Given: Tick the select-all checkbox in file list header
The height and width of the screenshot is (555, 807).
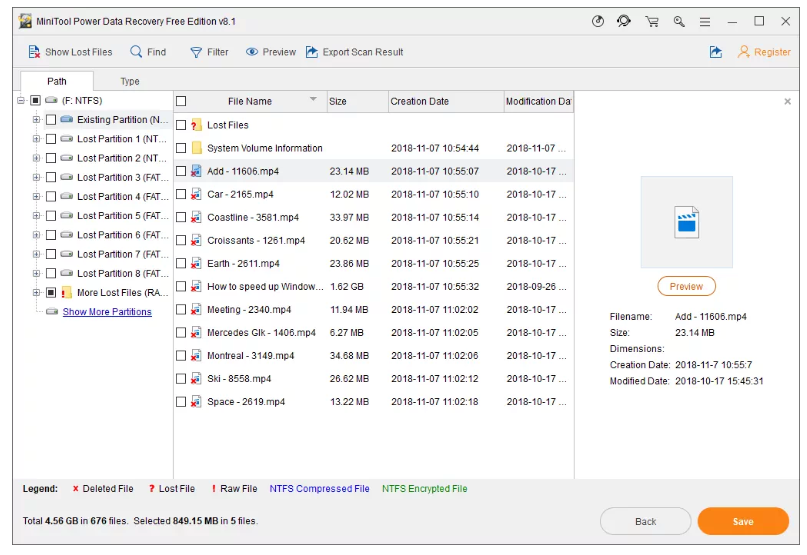Looking at the screenshot, I should (x=181, y=101).
